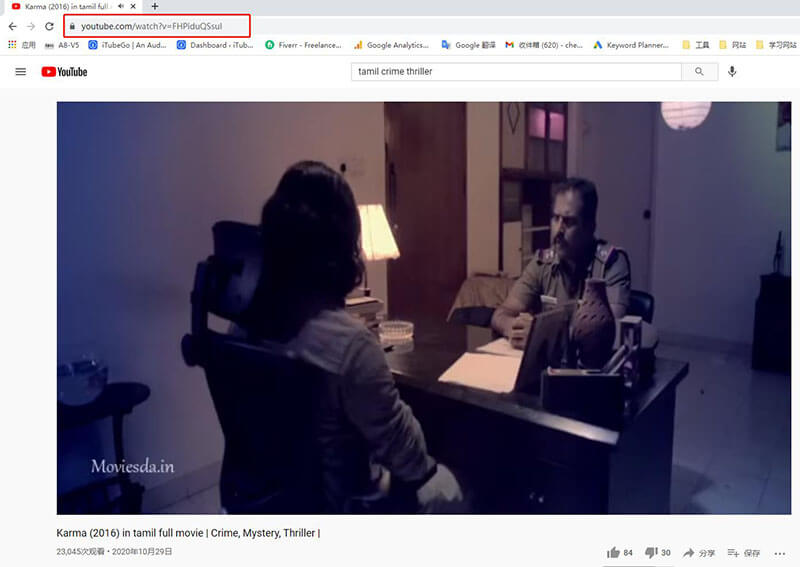Open the Apps grid bookmark

click(21, 45)
